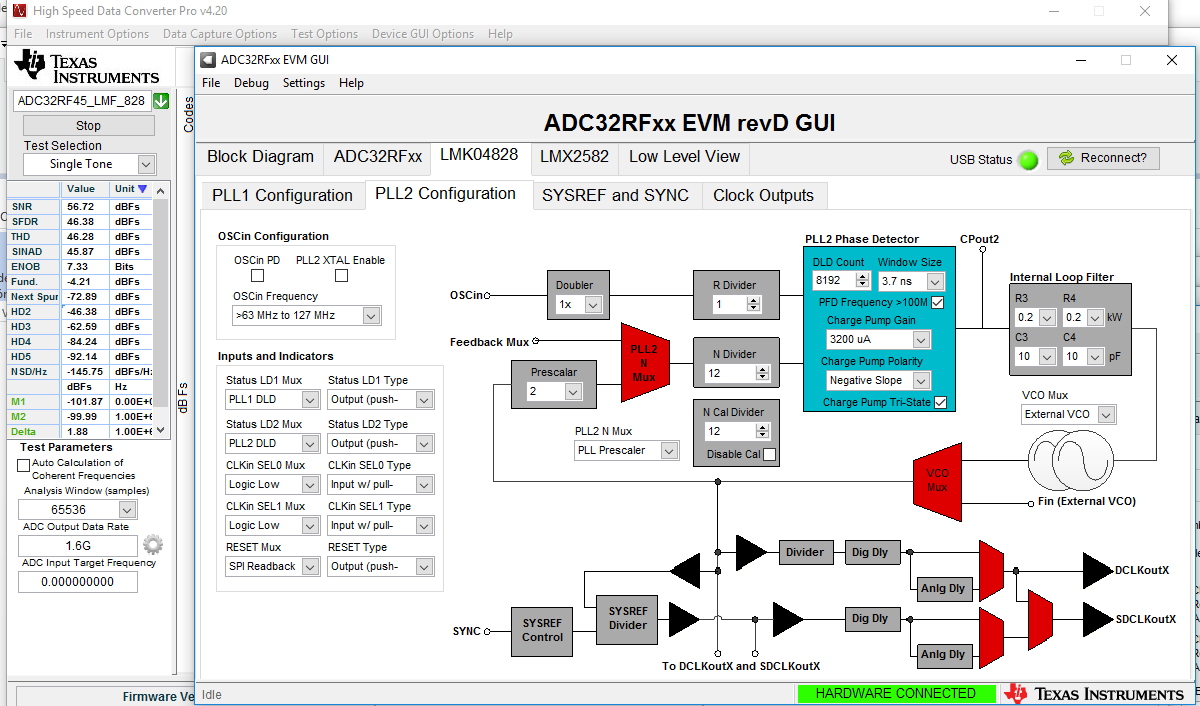Click the ENOB row in the results table

click(x=81, y=267)
